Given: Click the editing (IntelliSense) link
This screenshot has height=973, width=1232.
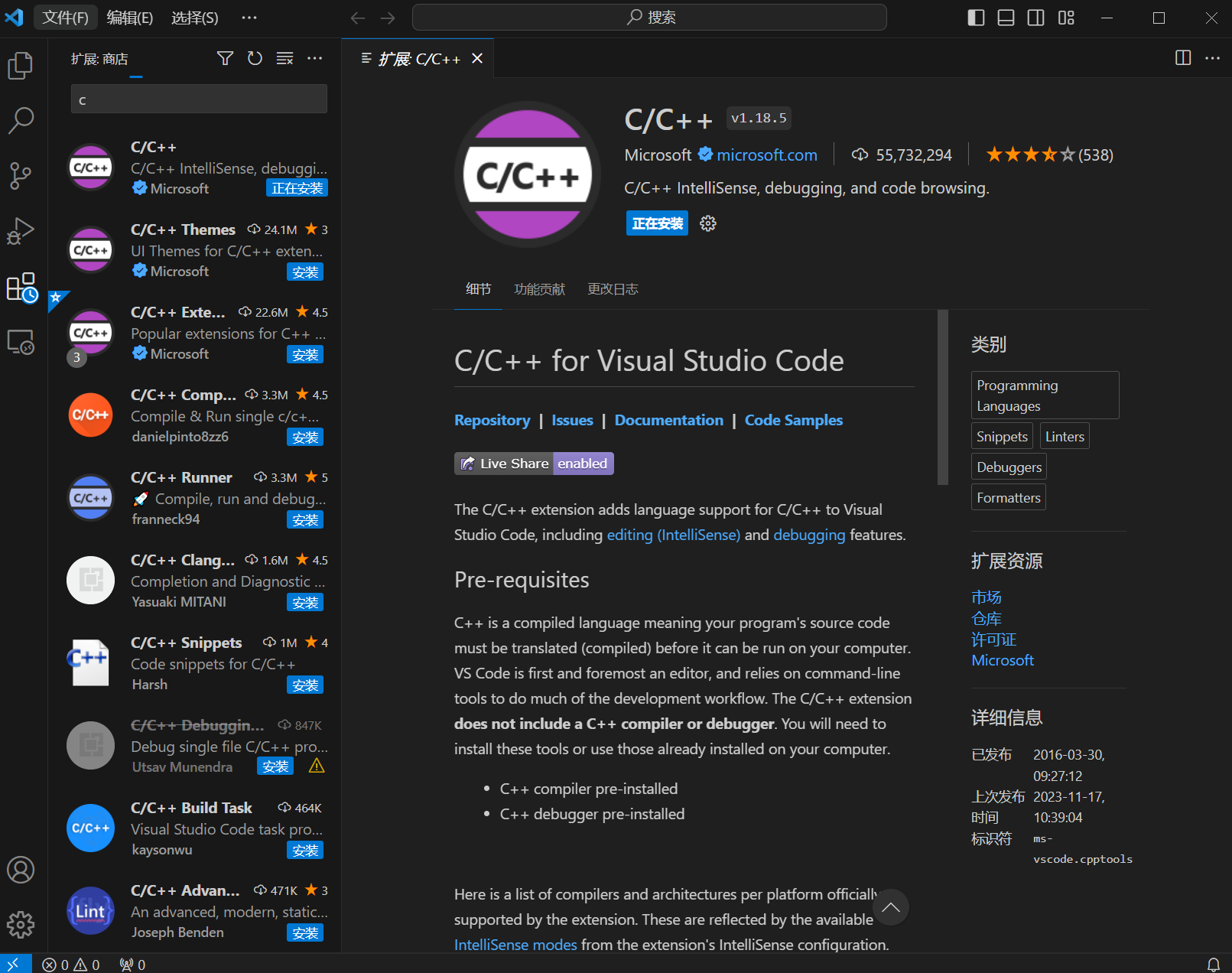Looking at the screenshot, I should pos(674,535).
